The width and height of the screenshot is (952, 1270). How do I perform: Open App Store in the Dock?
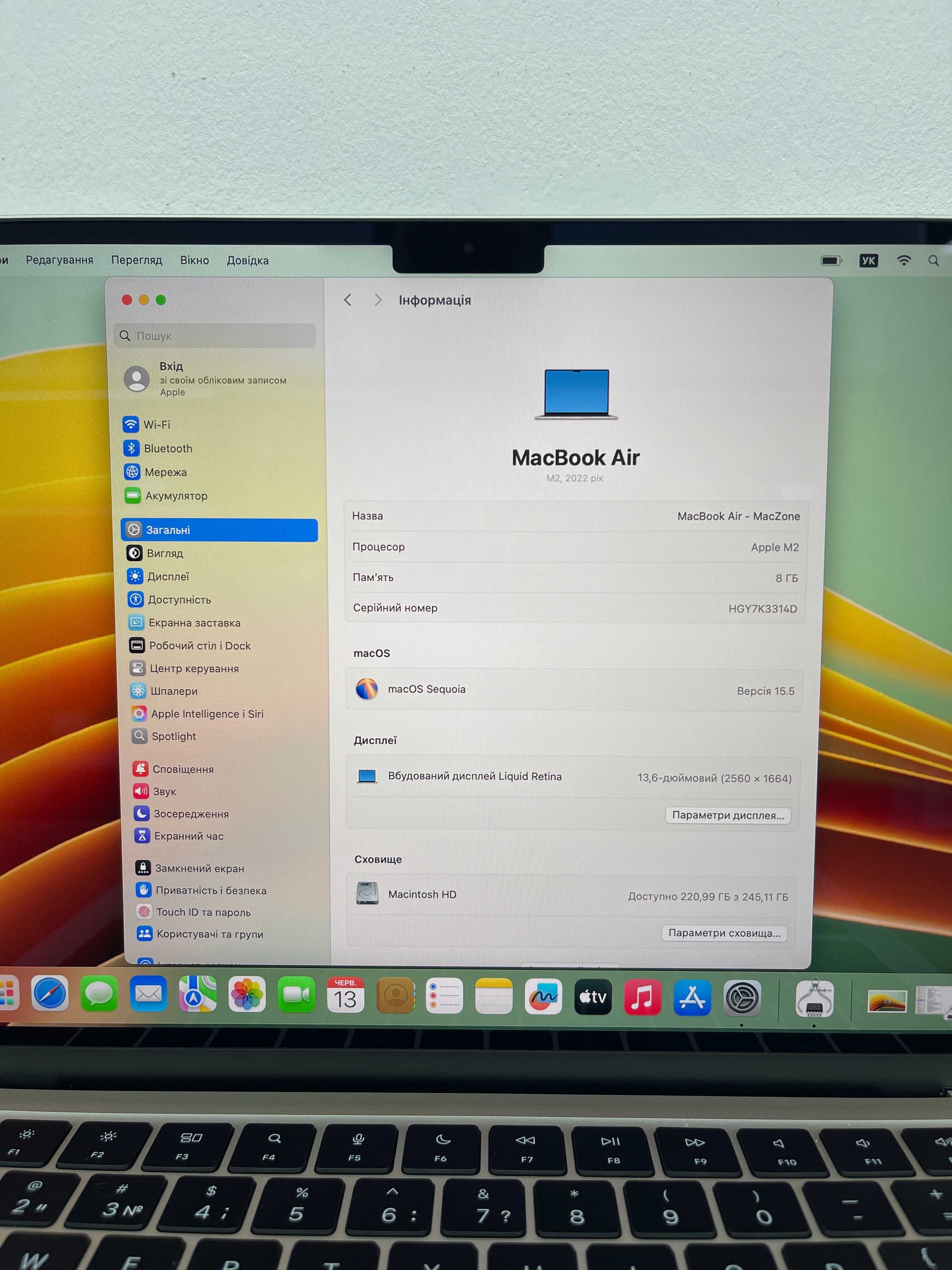tap(692, 998)
